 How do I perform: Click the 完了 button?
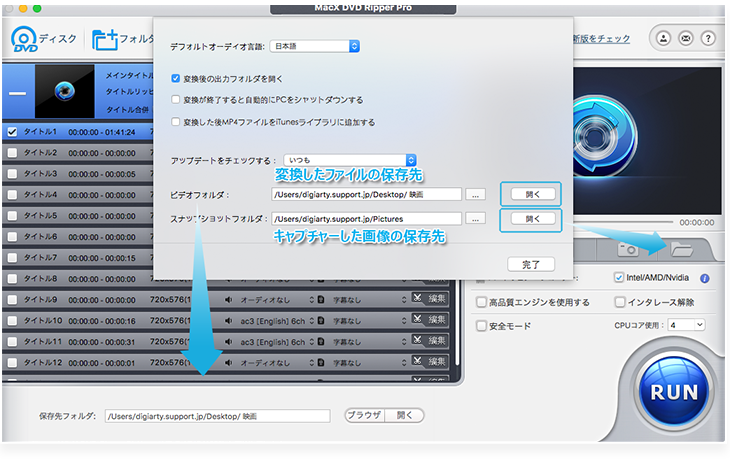pyautogui.click(x=531, y=264)
